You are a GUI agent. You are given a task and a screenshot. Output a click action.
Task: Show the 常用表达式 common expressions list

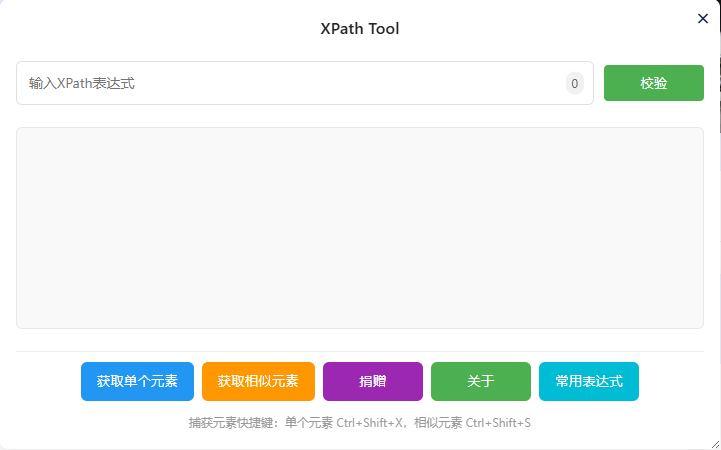pos(589,381)
